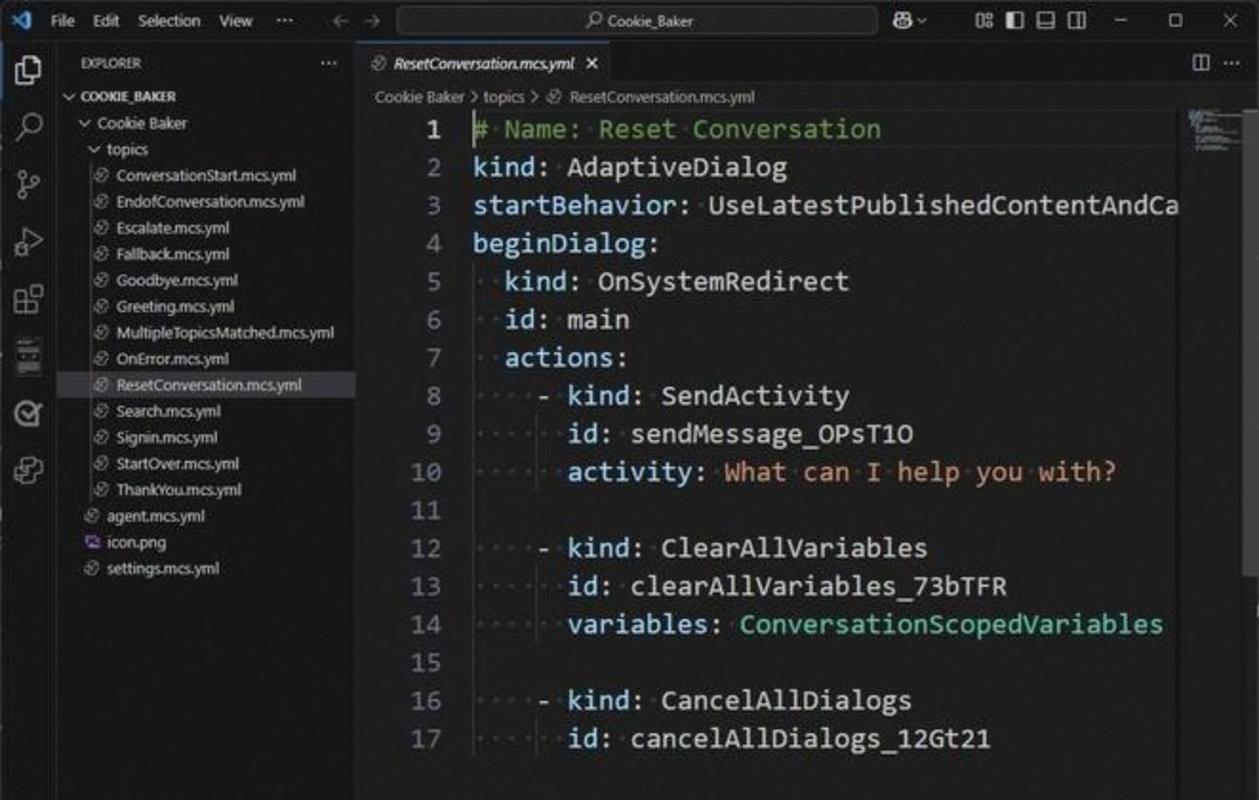
Task: Close the ResetConversation.mcs.yml tab
Action: click(592, 63)
